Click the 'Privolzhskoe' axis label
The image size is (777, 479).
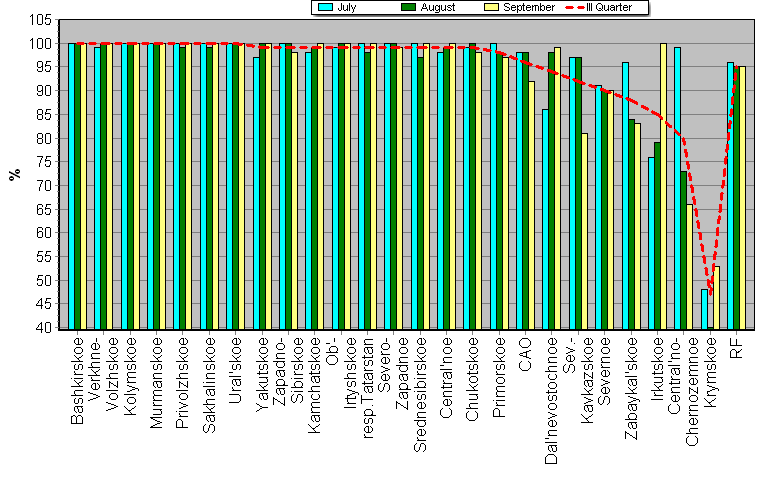pyautogui.click(x=183, y=382)
